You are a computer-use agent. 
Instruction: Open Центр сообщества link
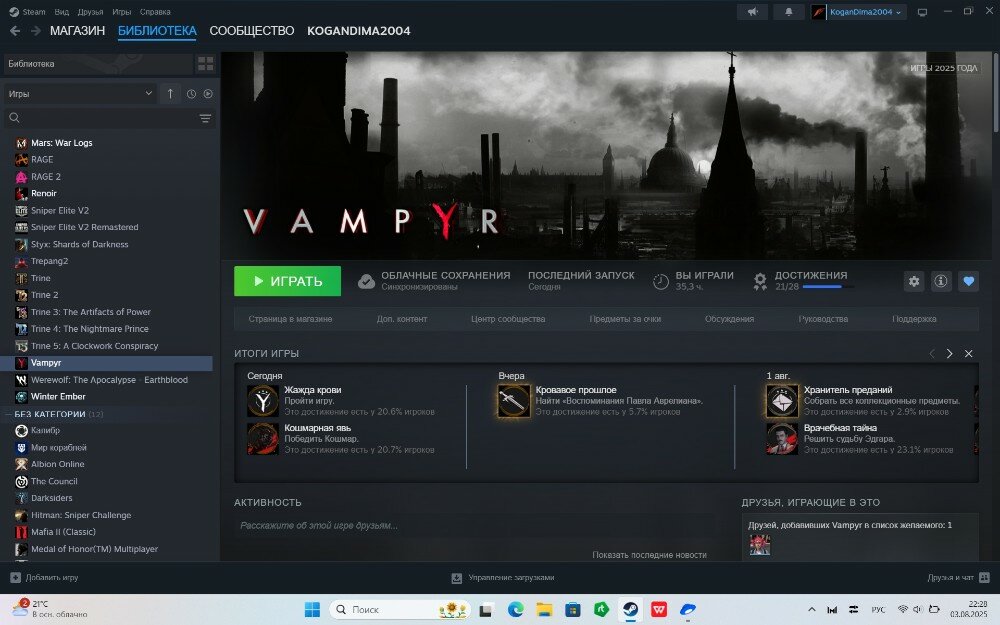click(x=508, y=319)
